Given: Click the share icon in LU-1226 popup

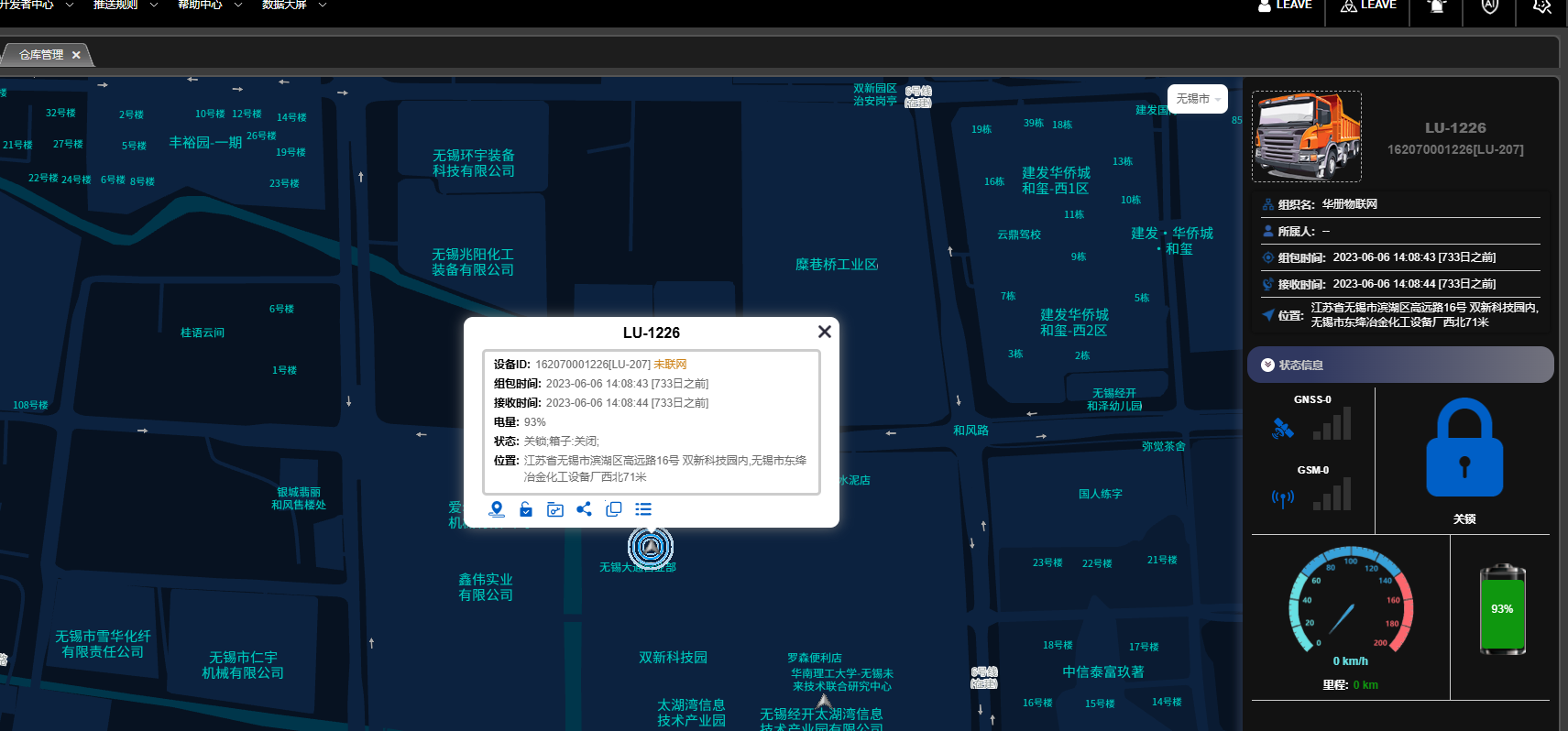Looking at the screenshot, I should point(584,509).
